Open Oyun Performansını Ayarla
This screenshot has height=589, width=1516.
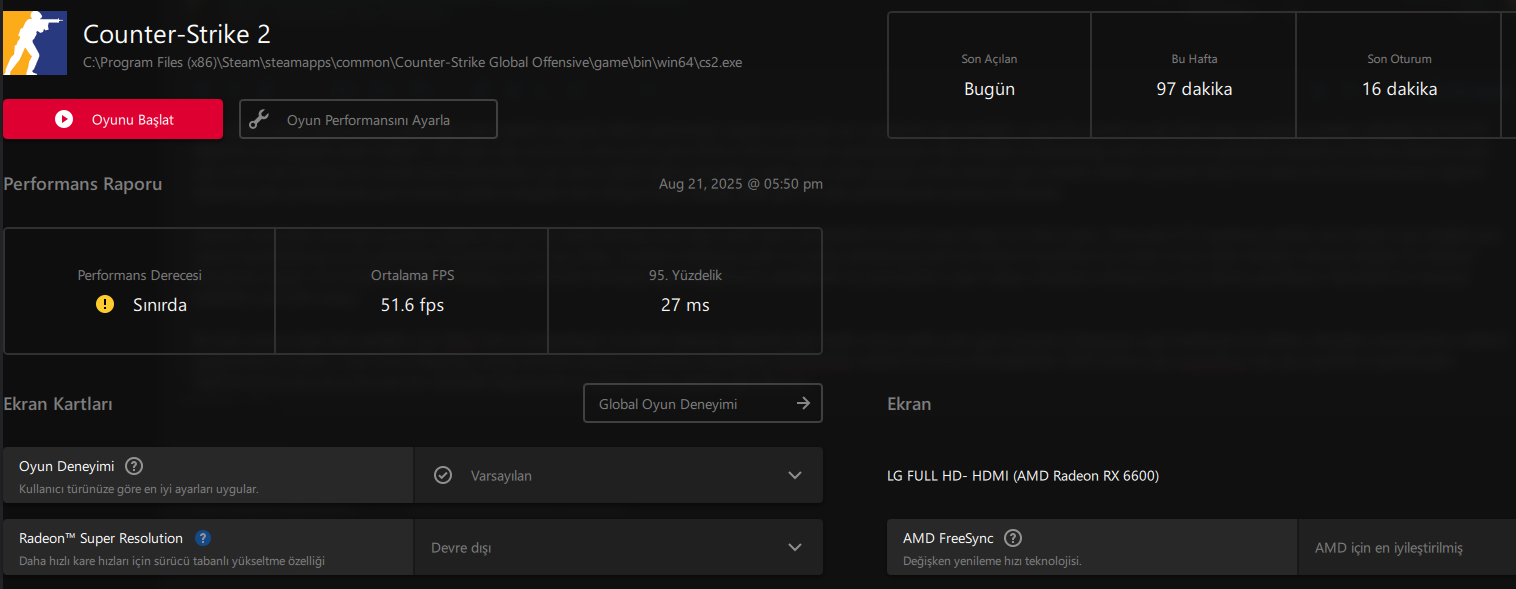click(368, 119)
